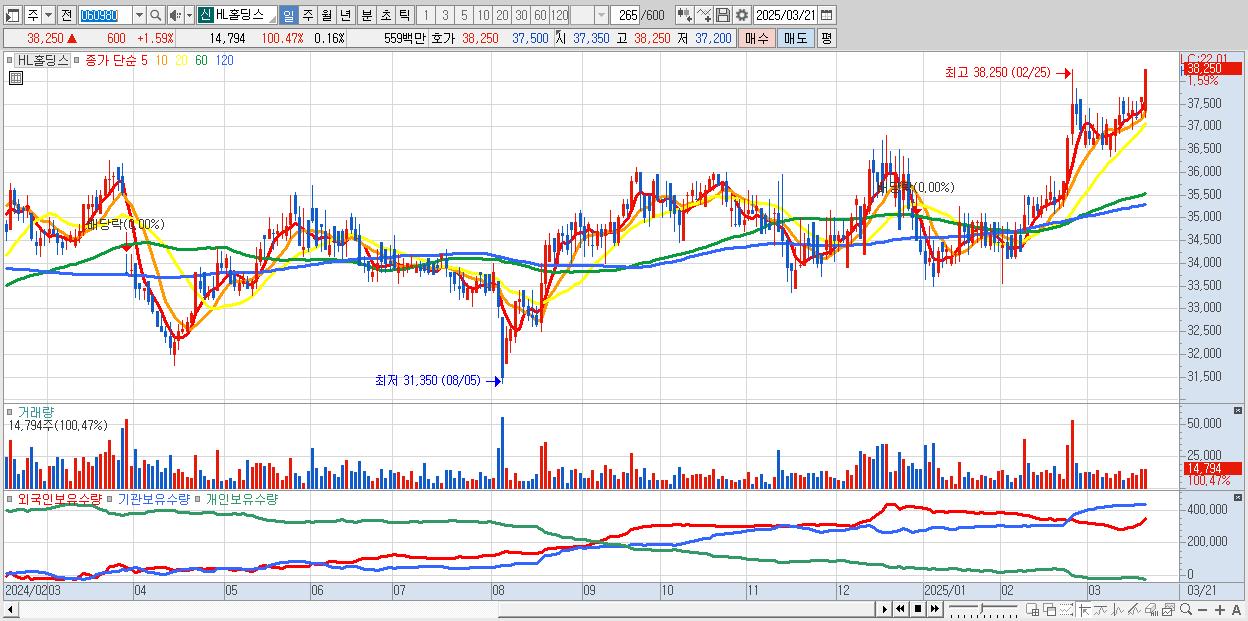
Task: Click the rewind button in the bottom playback controls
Action: [900, 609]
